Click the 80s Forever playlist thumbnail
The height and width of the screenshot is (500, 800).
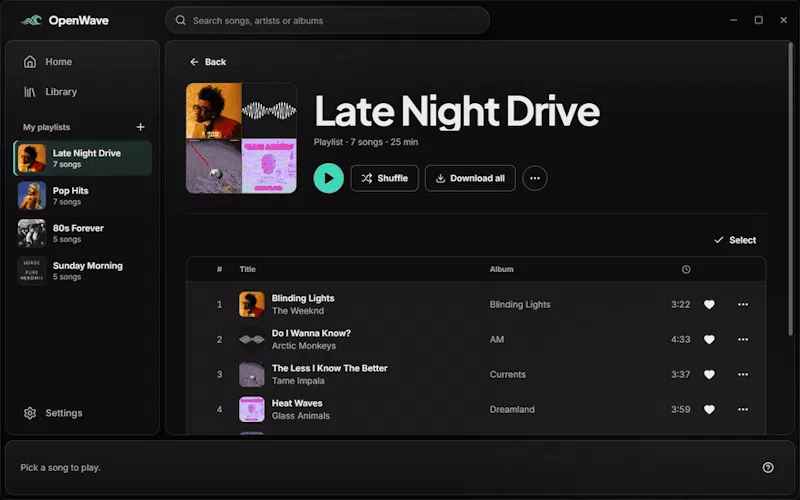32,233
